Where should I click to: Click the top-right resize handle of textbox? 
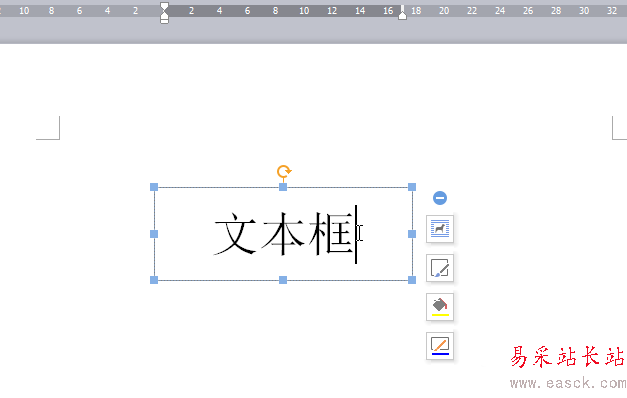(412, 187)
